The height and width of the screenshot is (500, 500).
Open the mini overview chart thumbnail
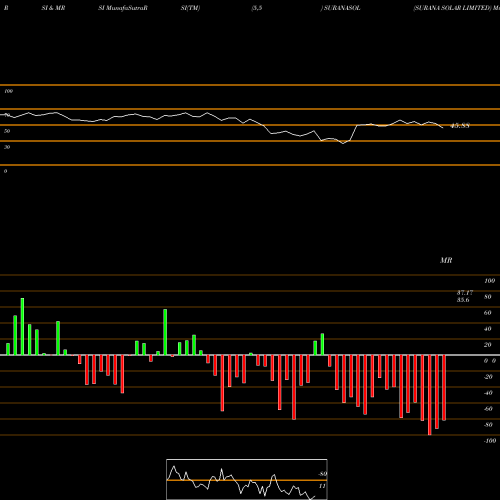click(x=247, y=479)
